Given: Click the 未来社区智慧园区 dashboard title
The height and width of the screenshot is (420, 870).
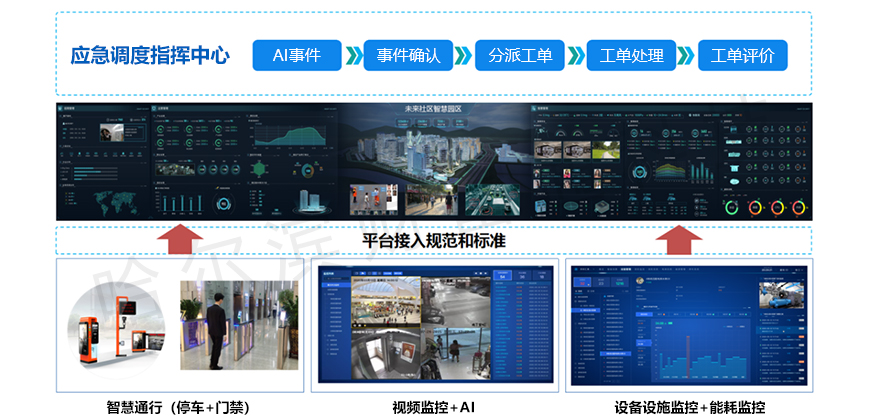Looking at the screenshot, I should (x=432, y=108).
